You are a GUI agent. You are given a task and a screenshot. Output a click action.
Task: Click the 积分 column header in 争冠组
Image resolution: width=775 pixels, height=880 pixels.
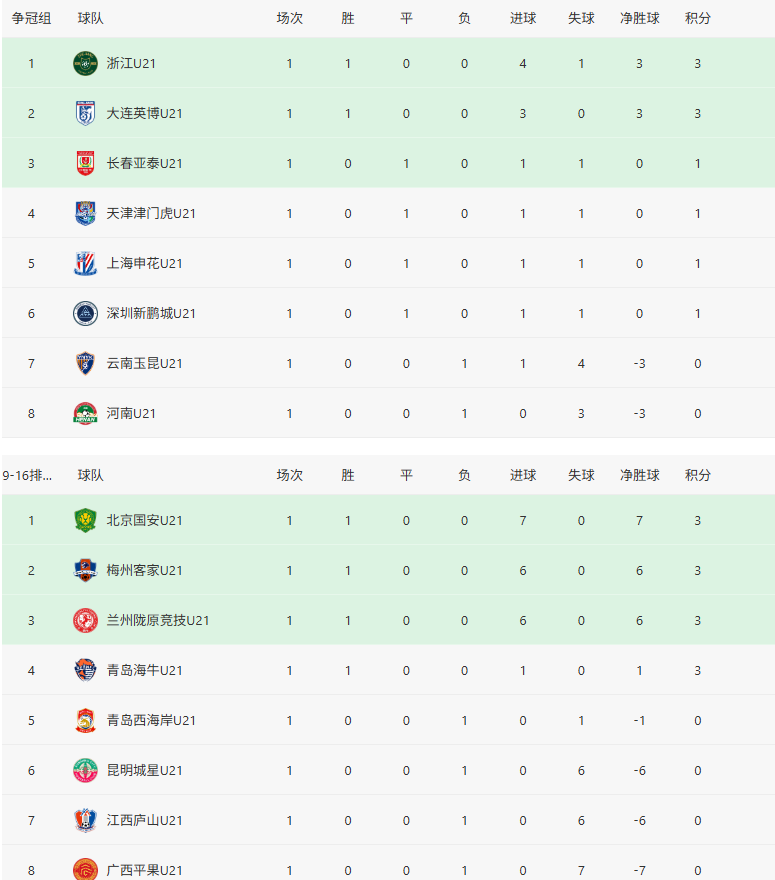coord(698,18)
